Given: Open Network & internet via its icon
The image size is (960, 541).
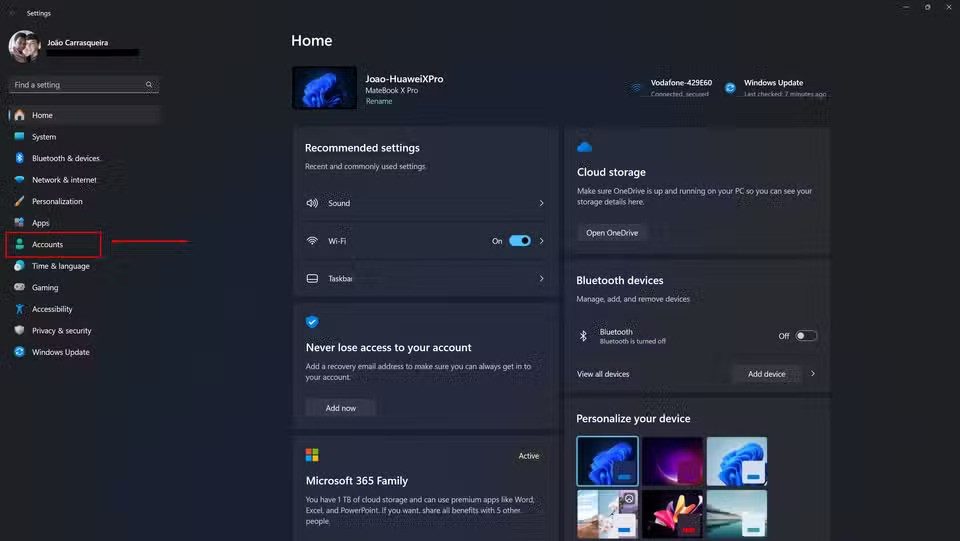Looking at the screenshot, I should coord(19,180).
